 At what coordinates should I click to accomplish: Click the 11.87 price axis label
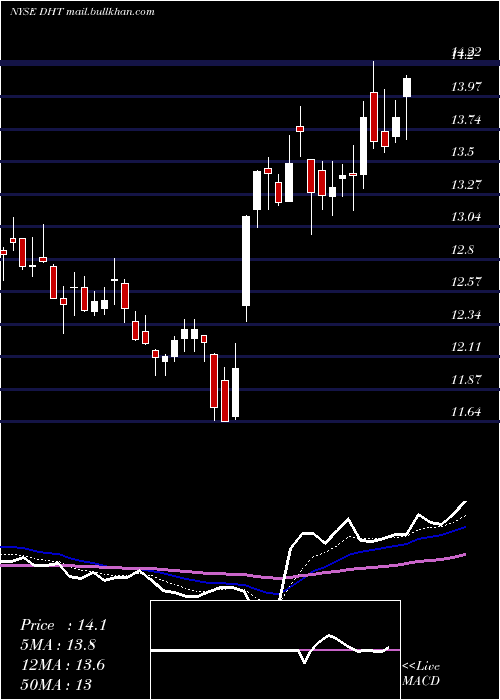[466, 380]
